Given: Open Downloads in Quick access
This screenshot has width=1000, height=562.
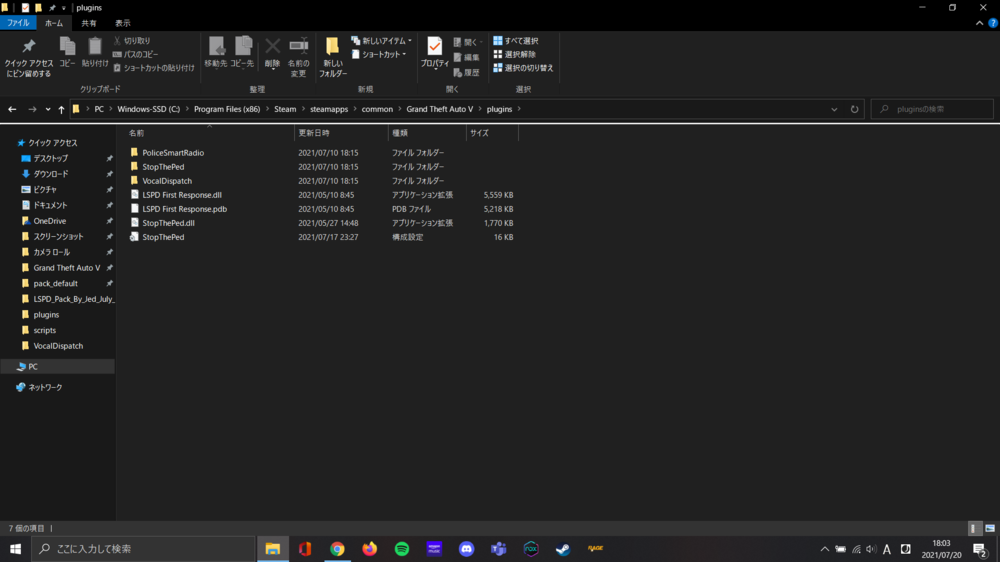Looking at the screenshot, I should (50, 174).
